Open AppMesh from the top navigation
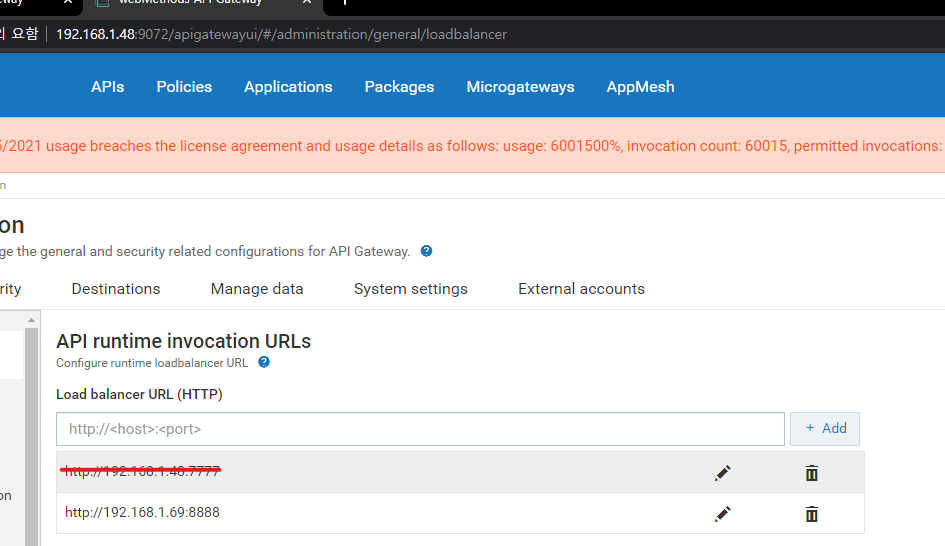945x546 pixels. 640,87
